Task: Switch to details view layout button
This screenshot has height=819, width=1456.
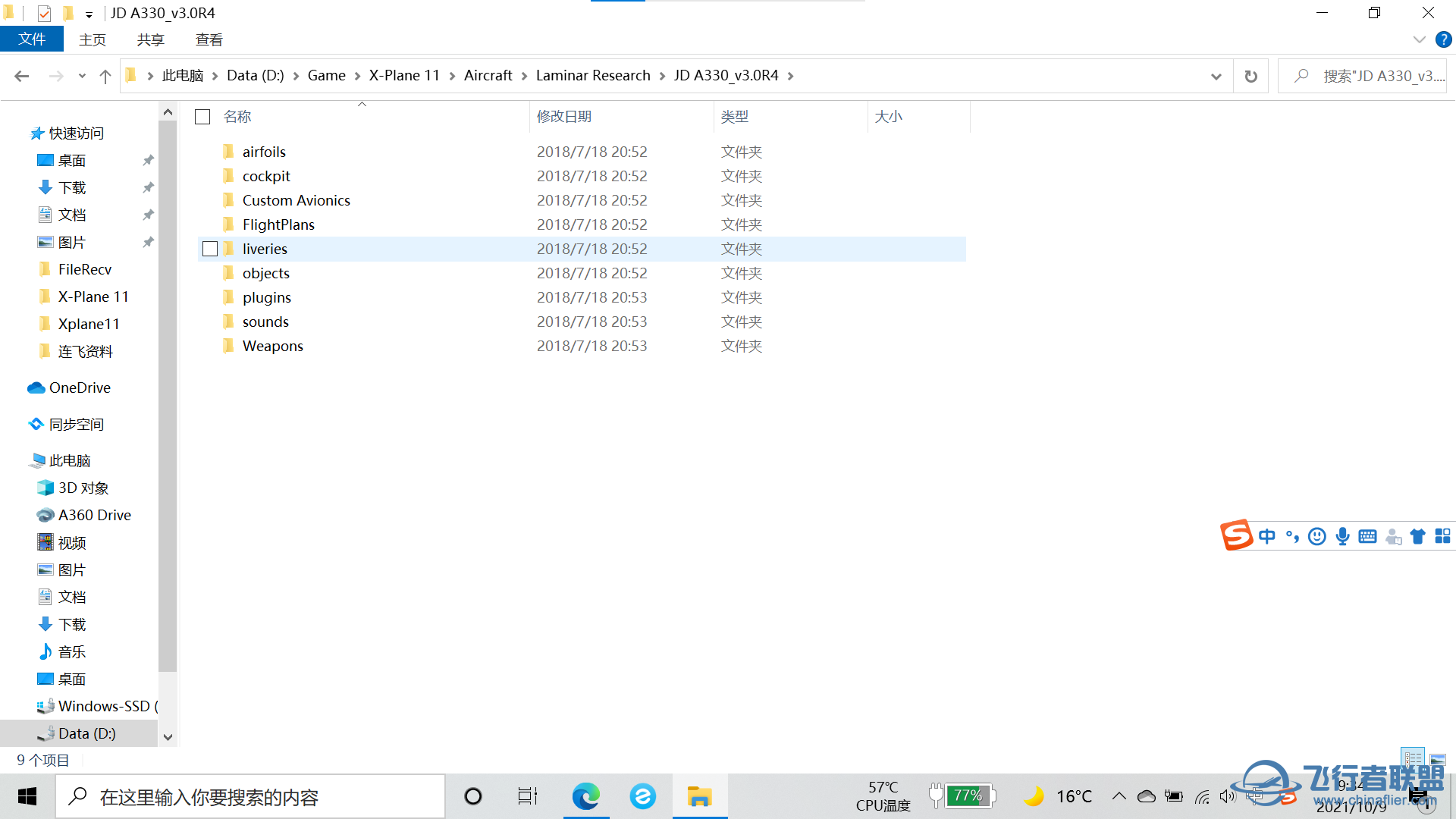Action: pos(1413,758)
